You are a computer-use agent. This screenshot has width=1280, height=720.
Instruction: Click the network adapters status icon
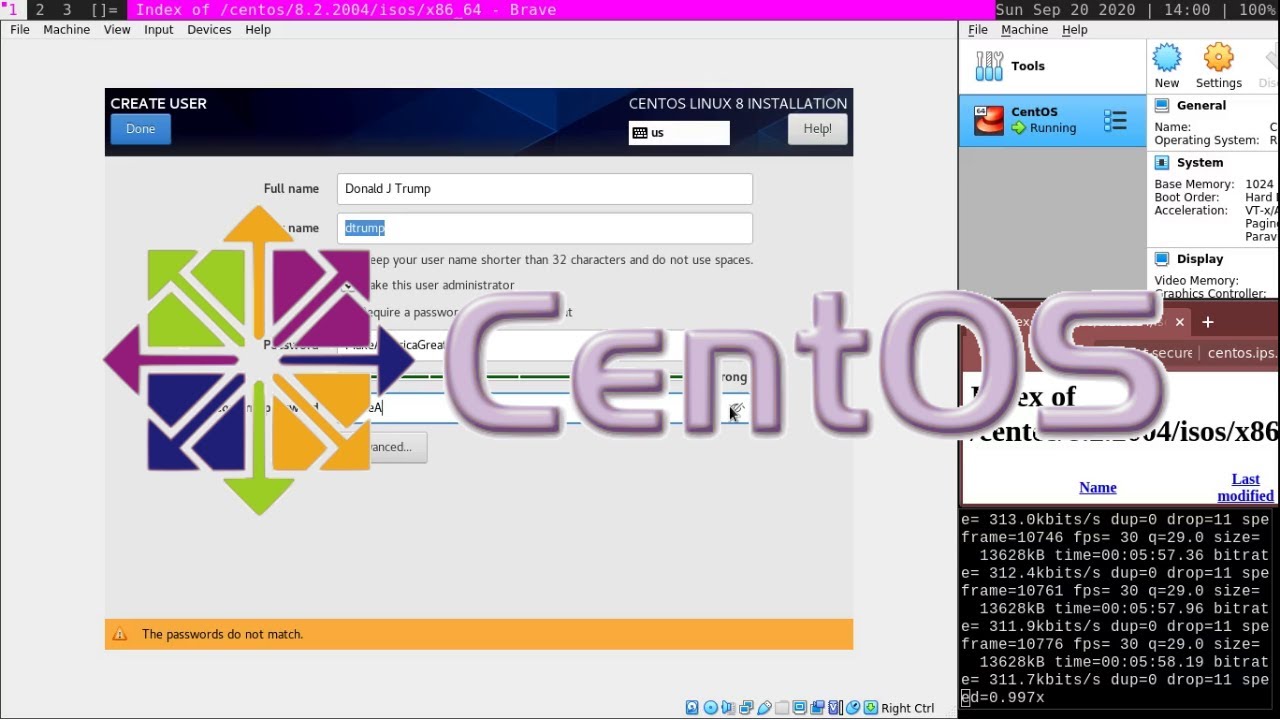pos(746,708)
